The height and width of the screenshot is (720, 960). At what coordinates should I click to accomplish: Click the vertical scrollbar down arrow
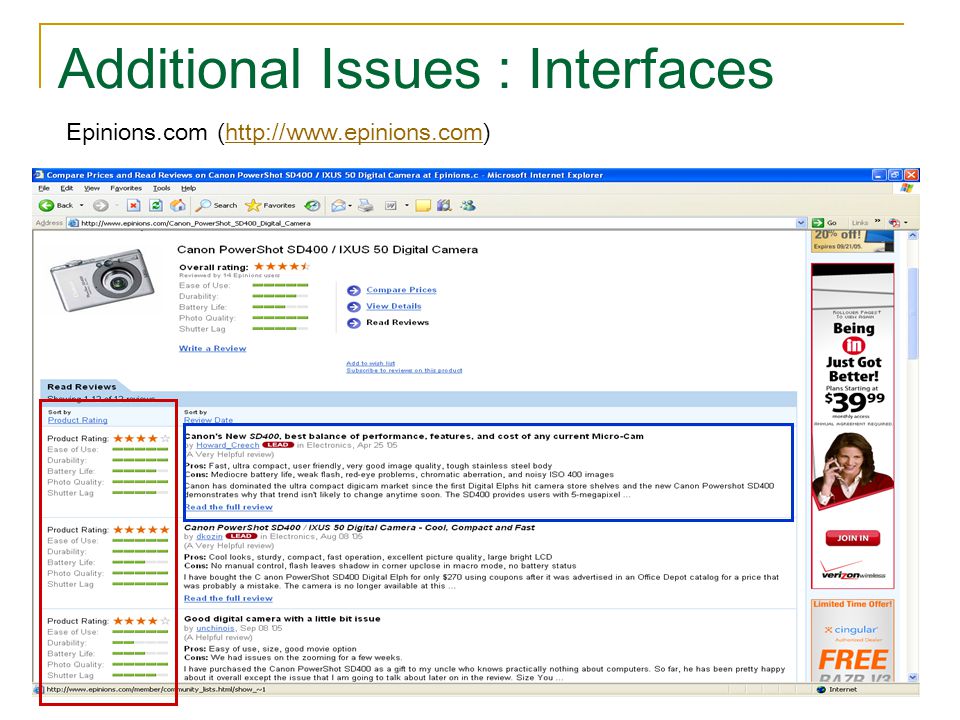[x=913, y=677]
